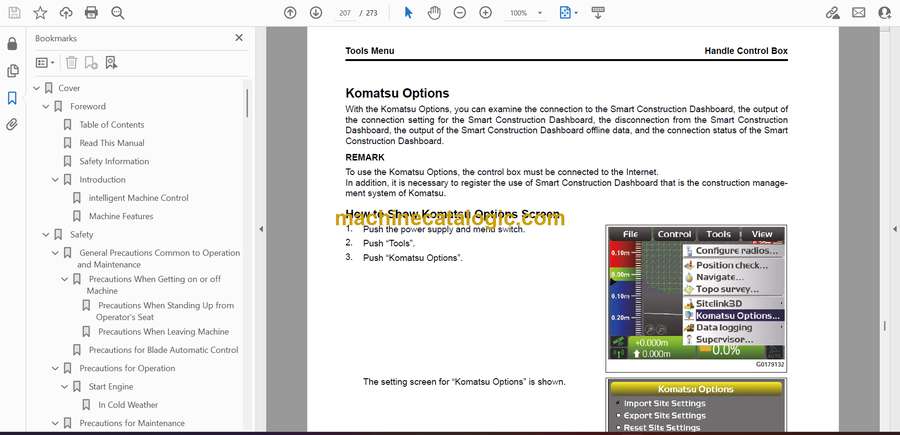Viewport: 900px width, 435px height.
Task: Activate the hand pan tool
Action: tap(434, 13)
